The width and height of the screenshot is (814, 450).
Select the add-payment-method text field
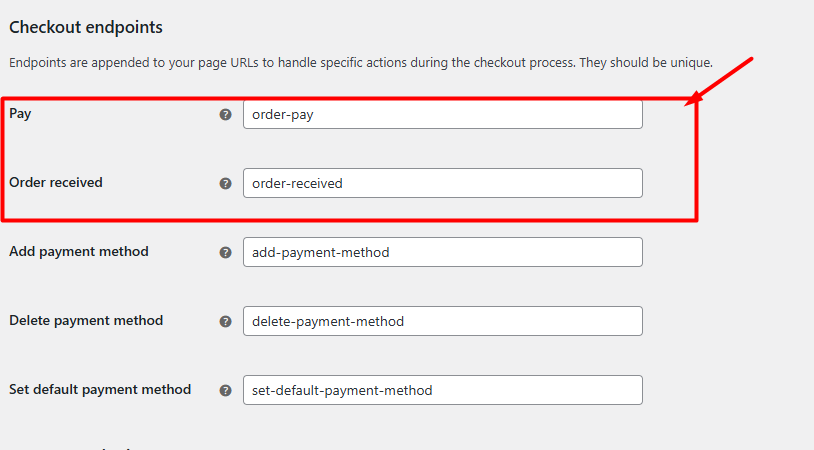tap(442, 252)
